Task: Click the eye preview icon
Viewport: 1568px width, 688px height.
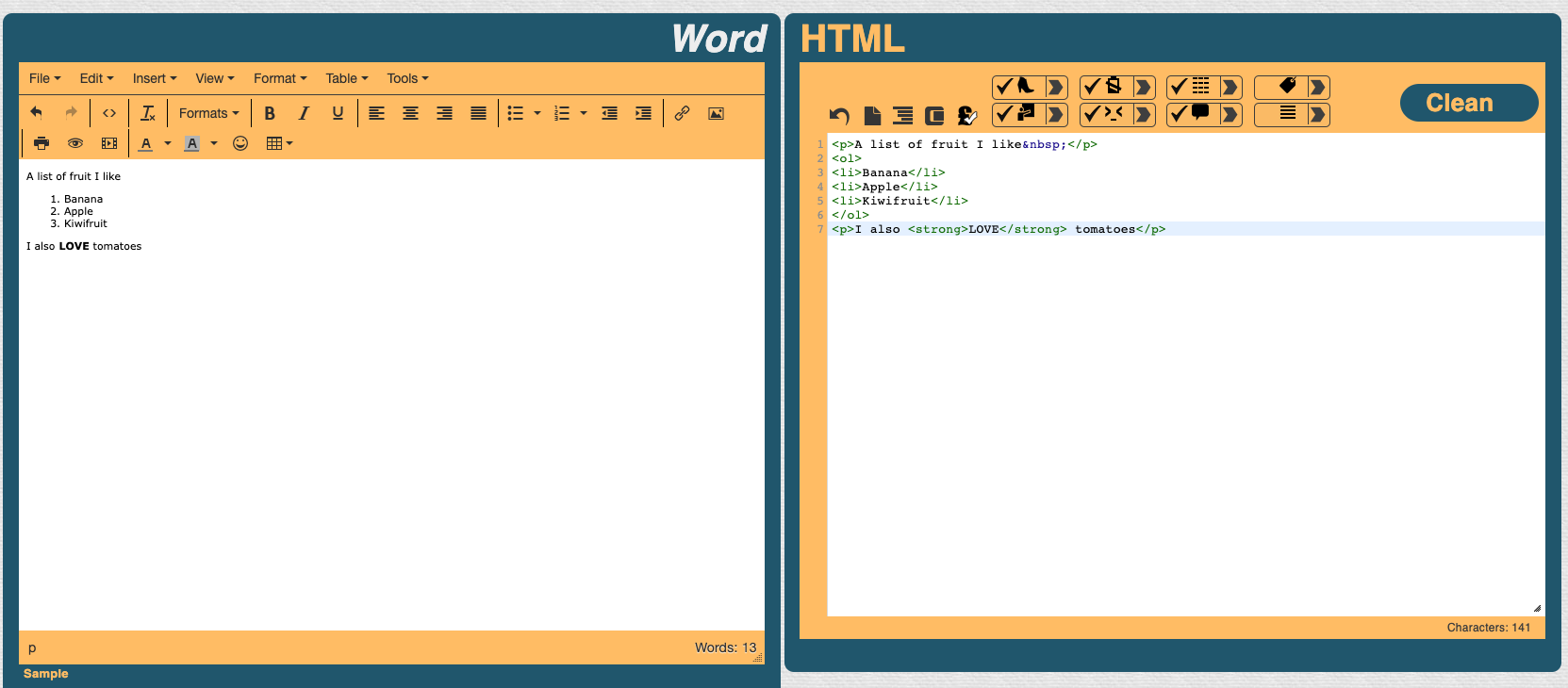Action: [75, 143]
